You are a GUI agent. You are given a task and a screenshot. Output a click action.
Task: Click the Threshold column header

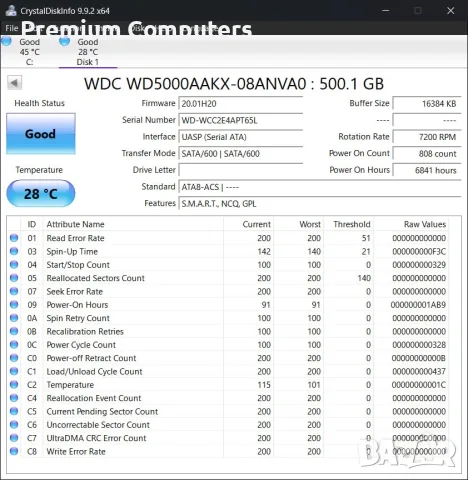tap(348, 224)
